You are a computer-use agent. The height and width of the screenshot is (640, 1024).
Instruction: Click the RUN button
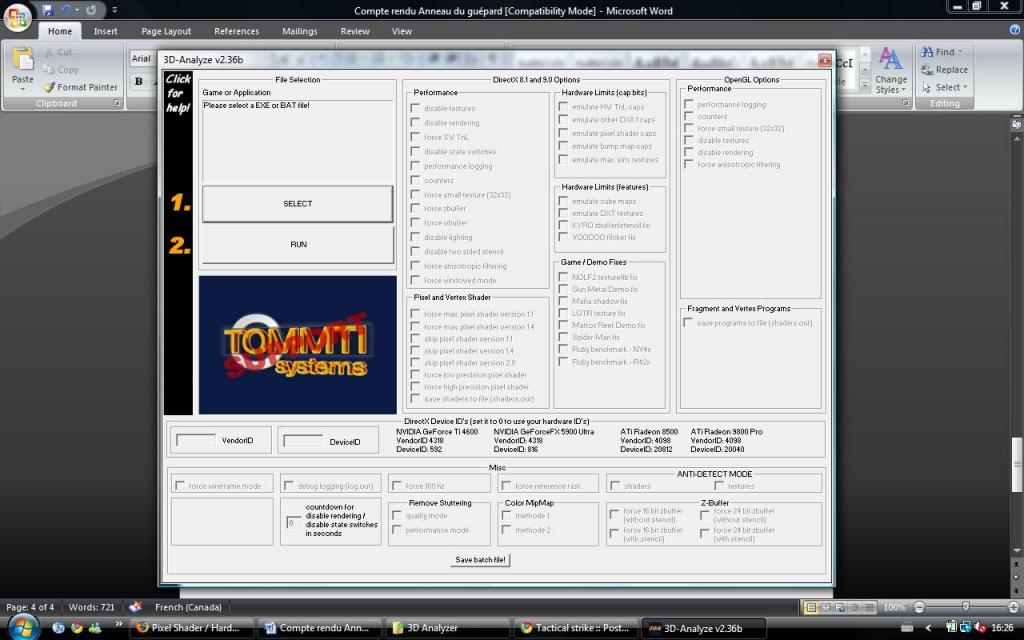298,244
